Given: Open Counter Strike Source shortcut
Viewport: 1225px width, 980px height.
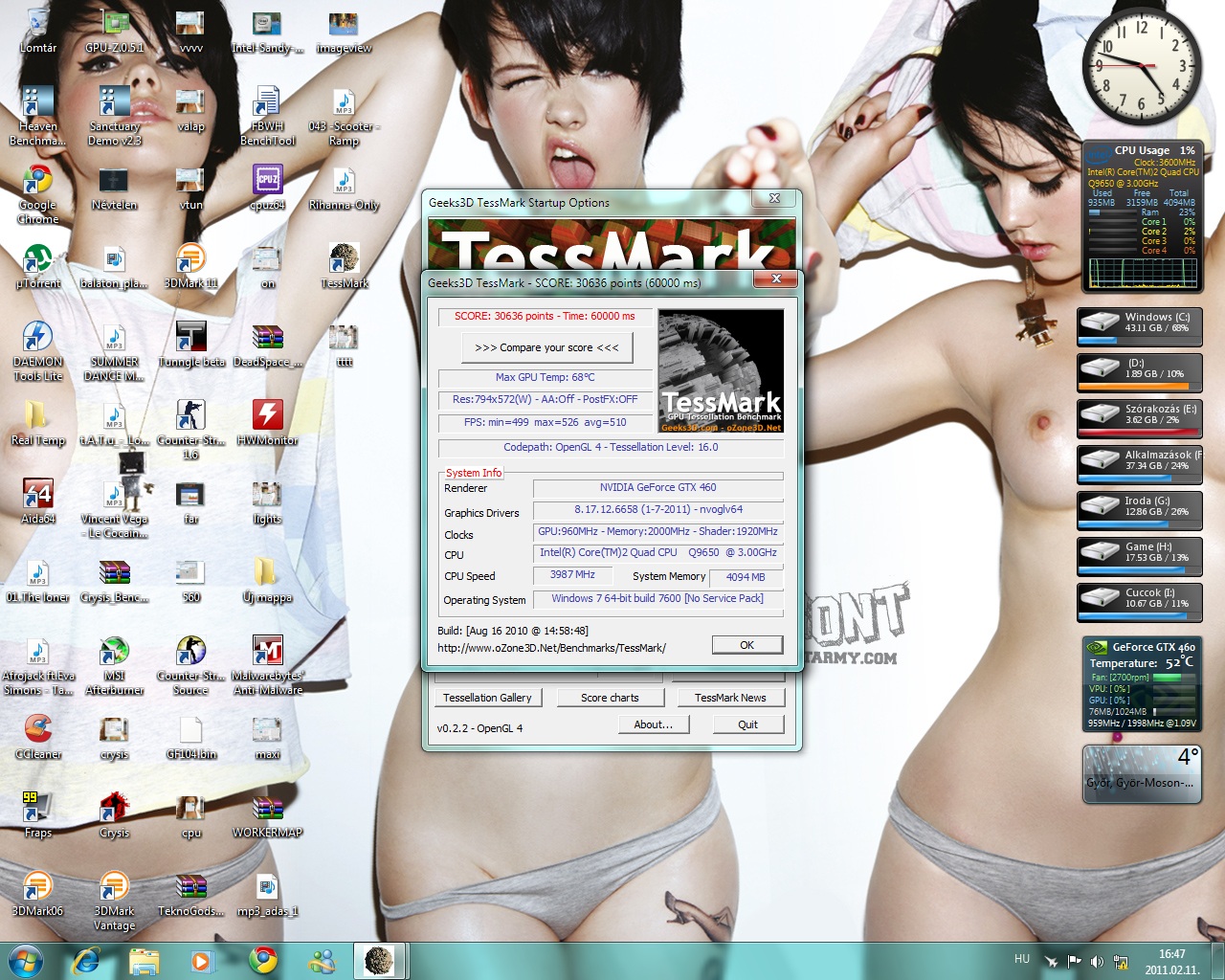Looking at the screenshot, I should coord(190,666).
